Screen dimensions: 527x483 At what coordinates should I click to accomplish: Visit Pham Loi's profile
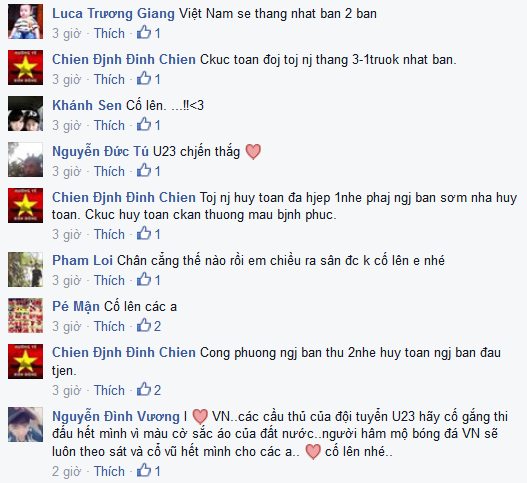[x=82, y=260]
